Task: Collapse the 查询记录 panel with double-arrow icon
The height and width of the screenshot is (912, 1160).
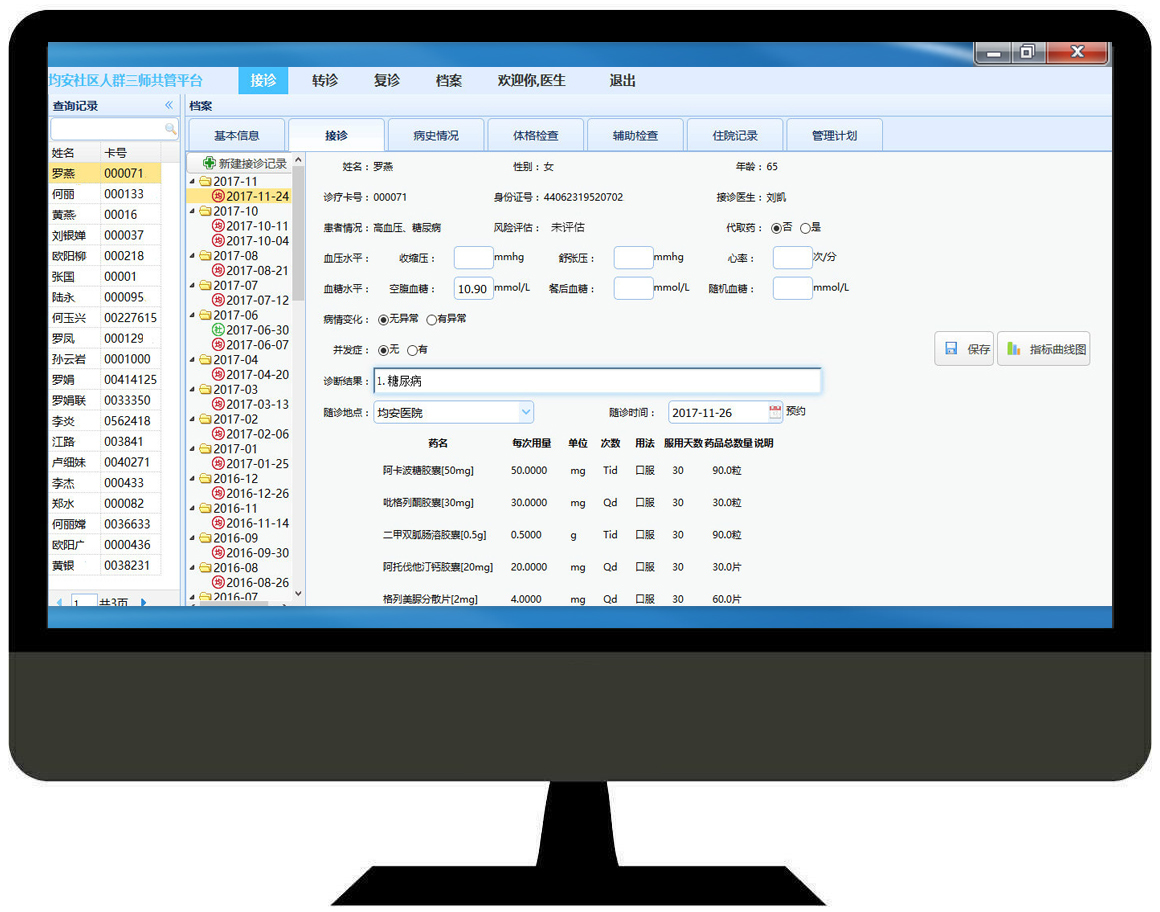Action: point(169,105)
